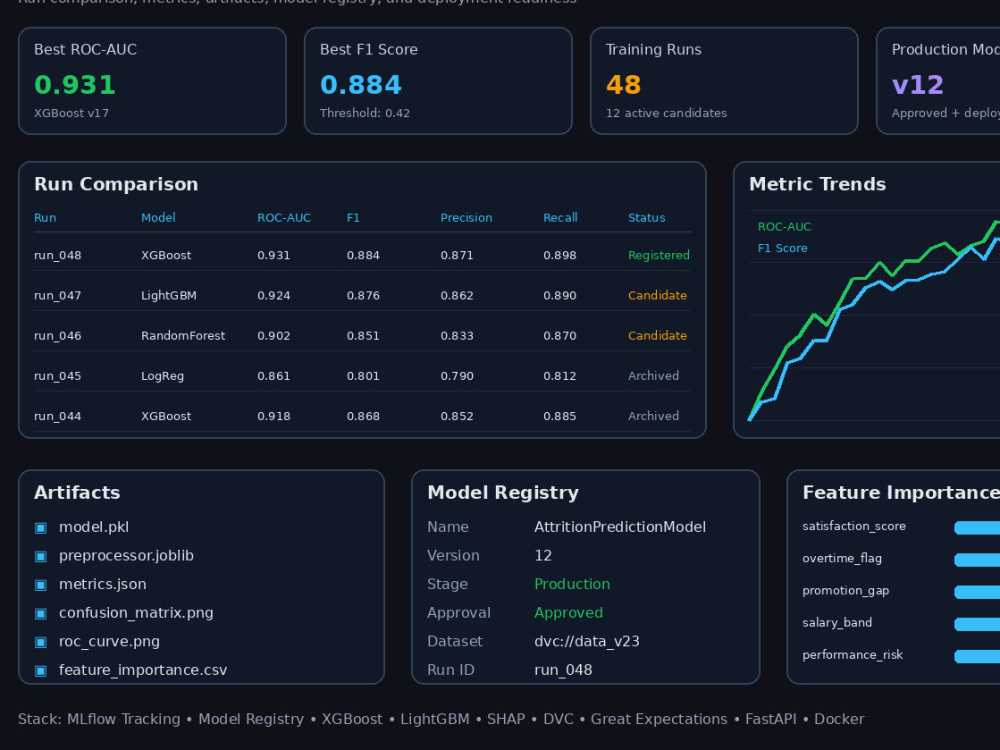Click the dvc://data_v23 dataset value

[x=587, y=642]
